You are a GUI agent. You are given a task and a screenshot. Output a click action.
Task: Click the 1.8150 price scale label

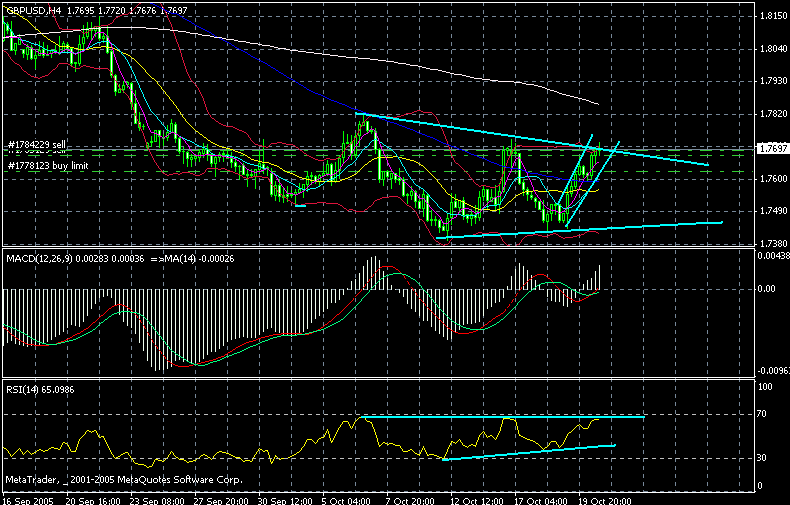(x=771, y=17)
